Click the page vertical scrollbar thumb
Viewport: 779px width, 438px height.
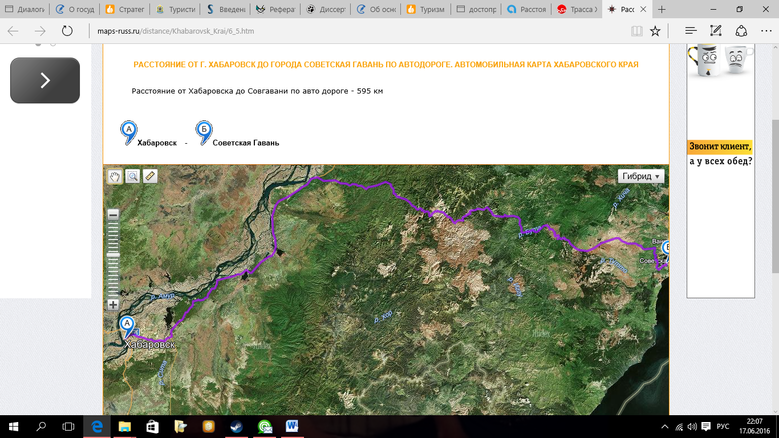775,196
